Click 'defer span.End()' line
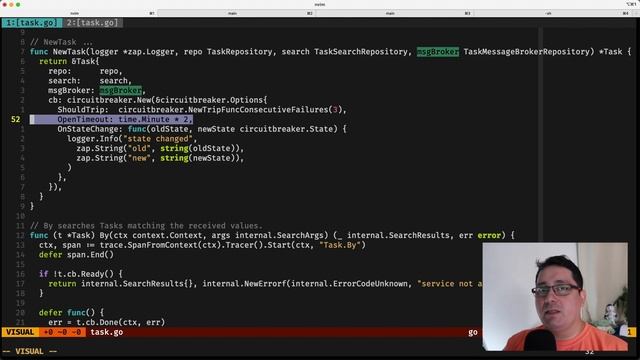 click(76, 255)
